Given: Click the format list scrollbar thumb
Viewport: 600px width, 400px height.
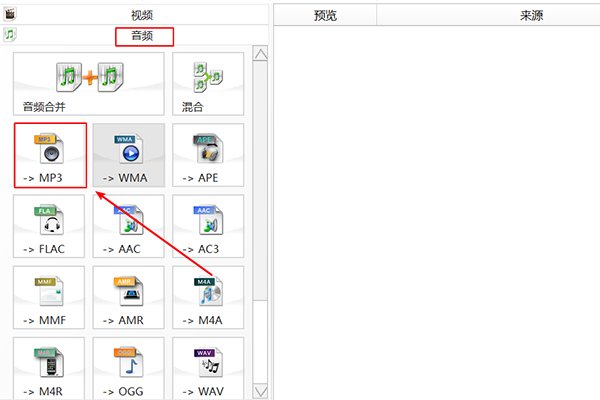Looking at the screenshot, I should click(x=261, y=181).
